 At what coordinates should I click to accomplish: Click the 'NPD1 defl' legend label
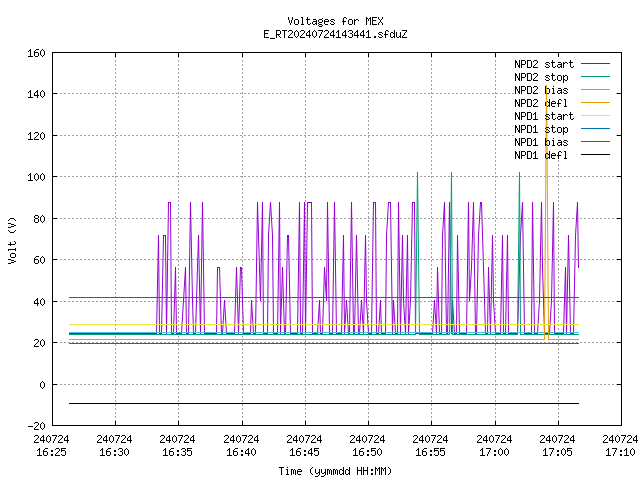tap(541, 156)
